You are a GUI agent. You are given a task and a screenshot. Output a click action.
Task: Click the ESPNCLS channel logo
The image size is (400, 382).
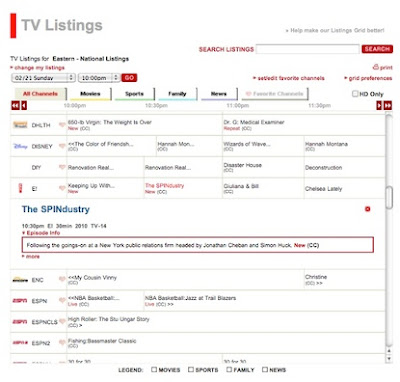[20, 322]
